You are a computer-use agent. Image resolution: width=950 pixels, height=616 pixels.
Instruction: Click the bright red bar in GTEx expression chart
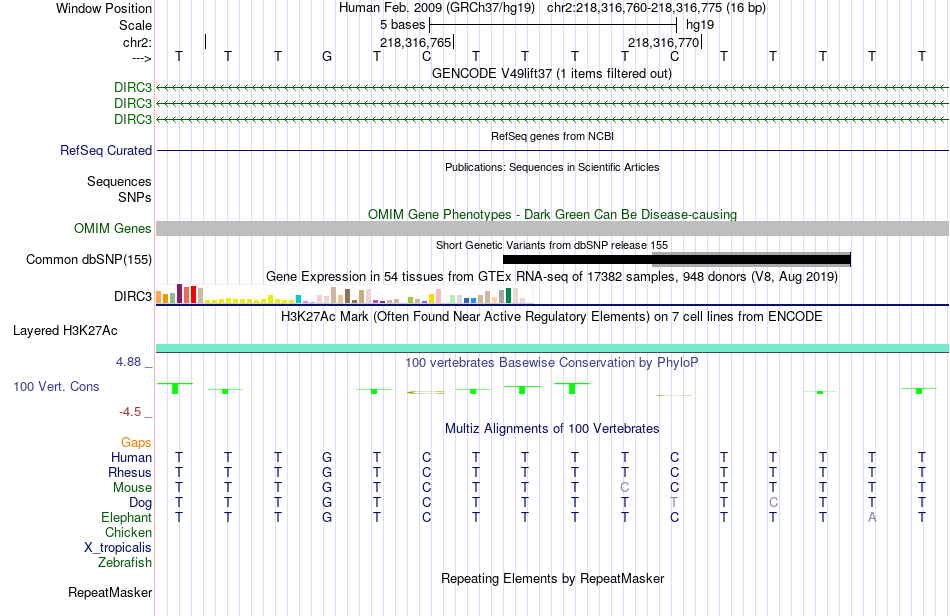click(x=193, y=294)
